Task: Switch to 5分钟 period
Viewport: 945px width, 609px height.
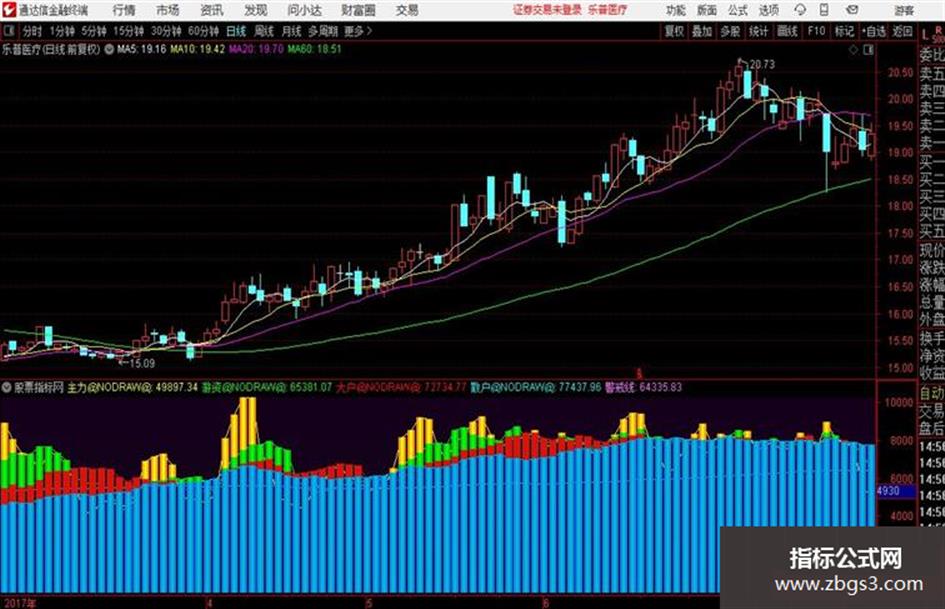Action: (x=94, y=31)
